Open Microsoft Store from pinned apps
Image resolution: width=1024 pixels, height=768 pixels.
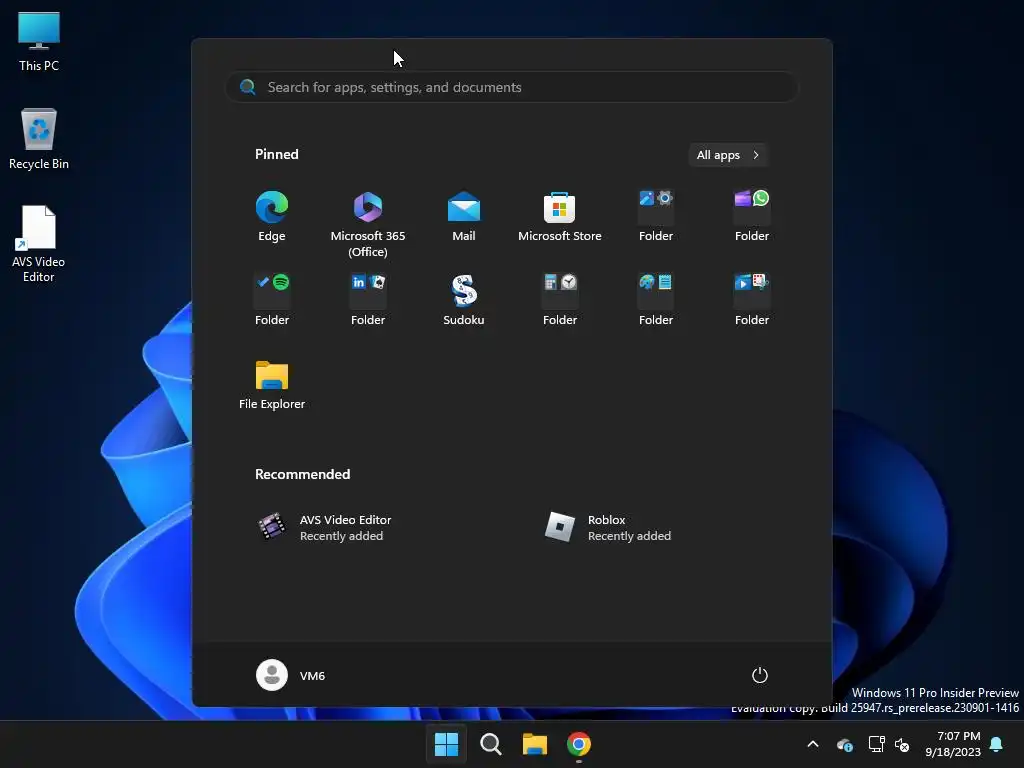560,216
